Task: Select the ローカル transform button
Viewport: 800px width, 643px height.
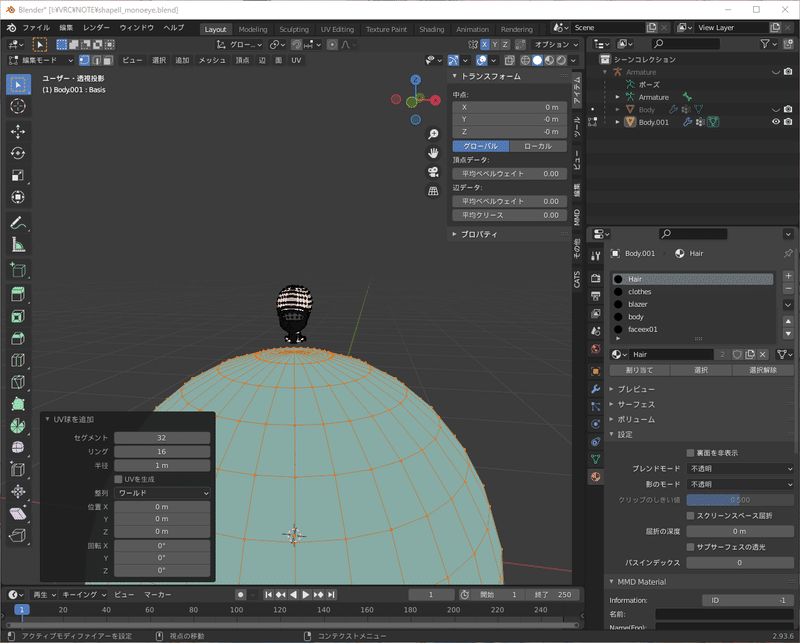Action: [538, 146]
